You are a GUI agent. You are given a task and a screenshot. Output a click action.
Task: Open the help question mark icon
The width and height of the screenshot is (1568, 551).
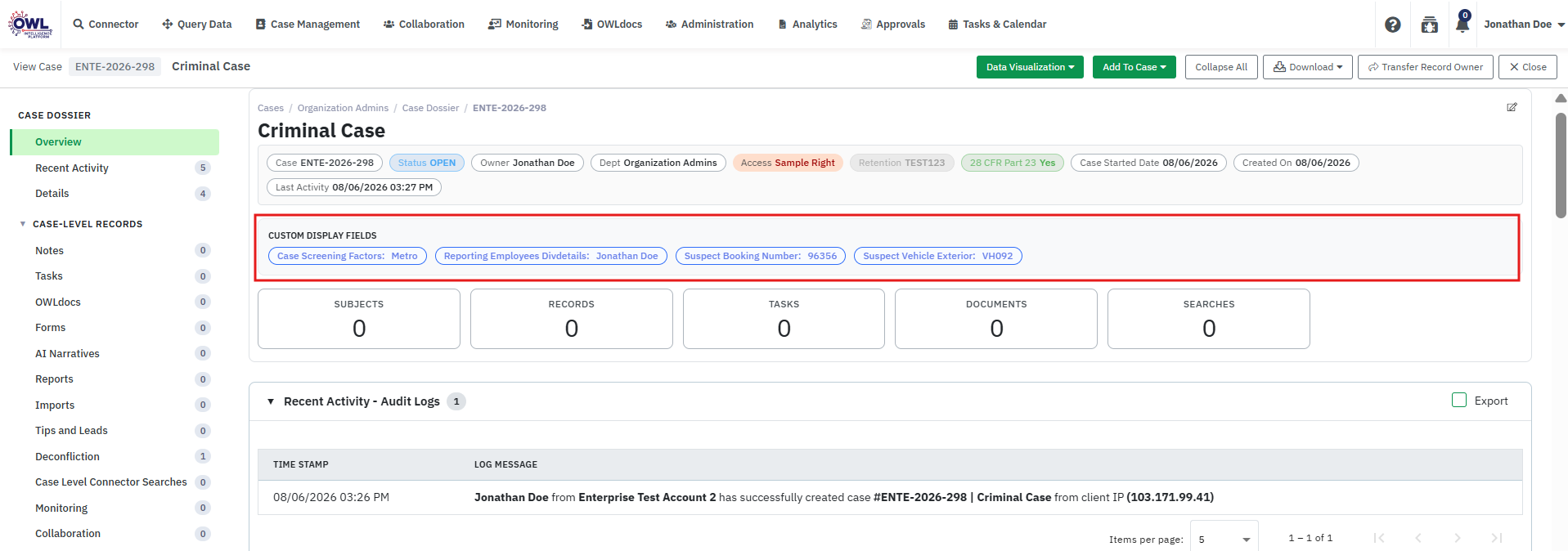tap(1392, 25)
